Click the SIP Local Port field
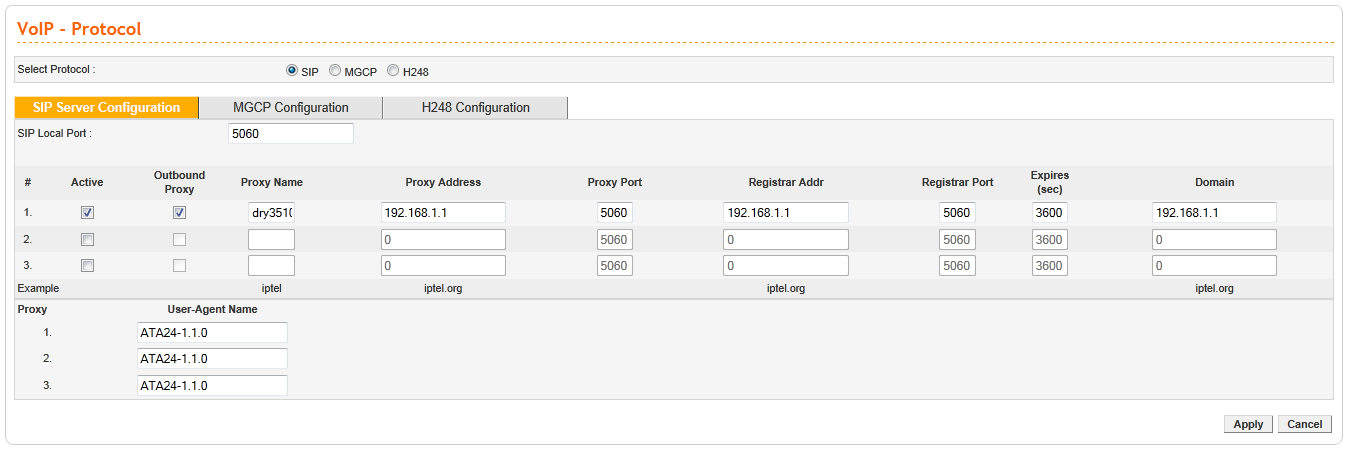 point(291,134)
